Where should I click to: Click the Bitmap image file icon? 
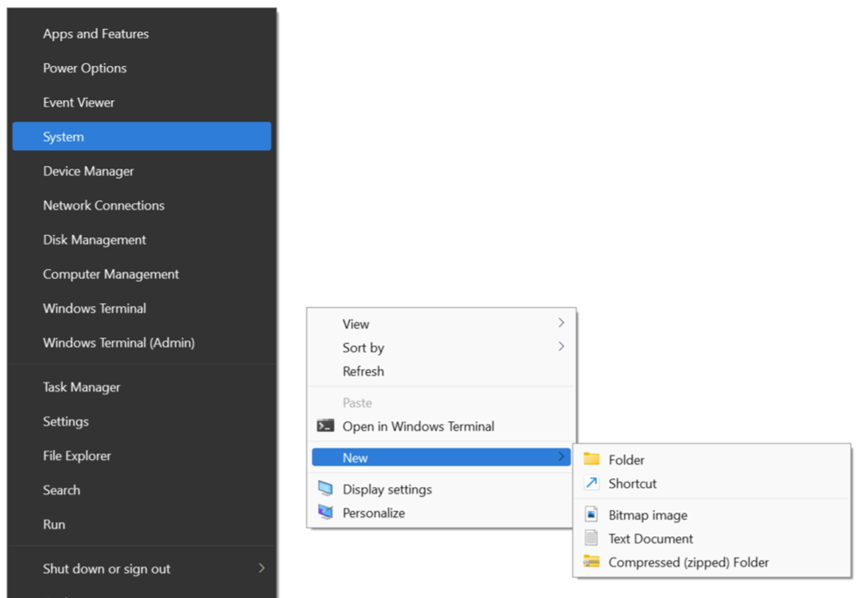pyautogui.click(x=591, y=514)
